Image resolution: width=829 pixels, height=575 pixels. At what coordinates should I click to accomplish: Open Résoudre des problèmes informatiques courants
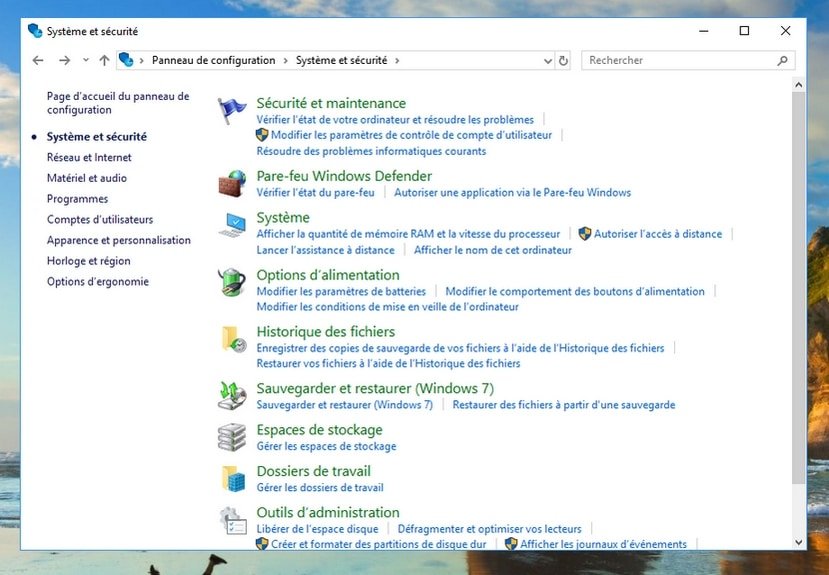[371, 151]
